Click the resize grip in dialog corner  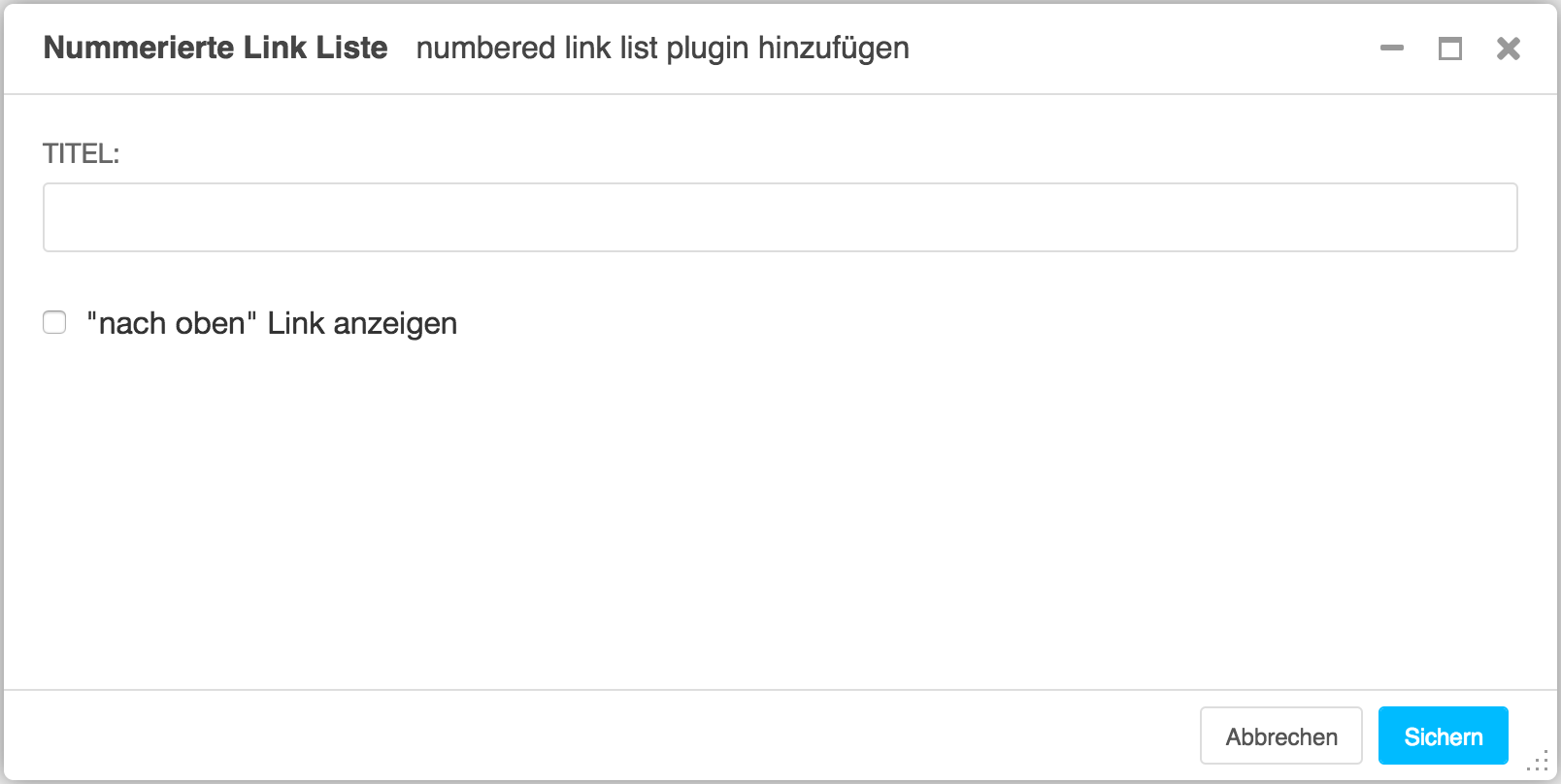(1538, 761)
